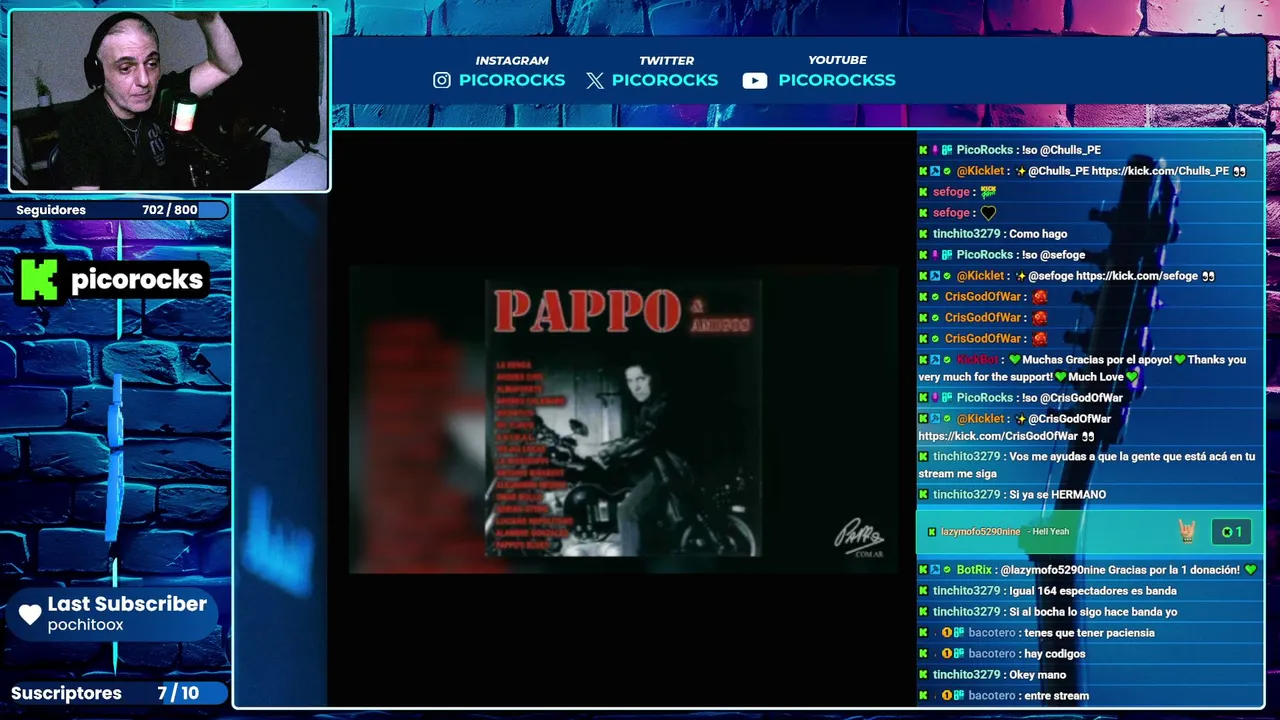The width and height of the screenshot is (1280, 720).
Task: Click the X (Twitter) logo icon
Action: [595, 81]
